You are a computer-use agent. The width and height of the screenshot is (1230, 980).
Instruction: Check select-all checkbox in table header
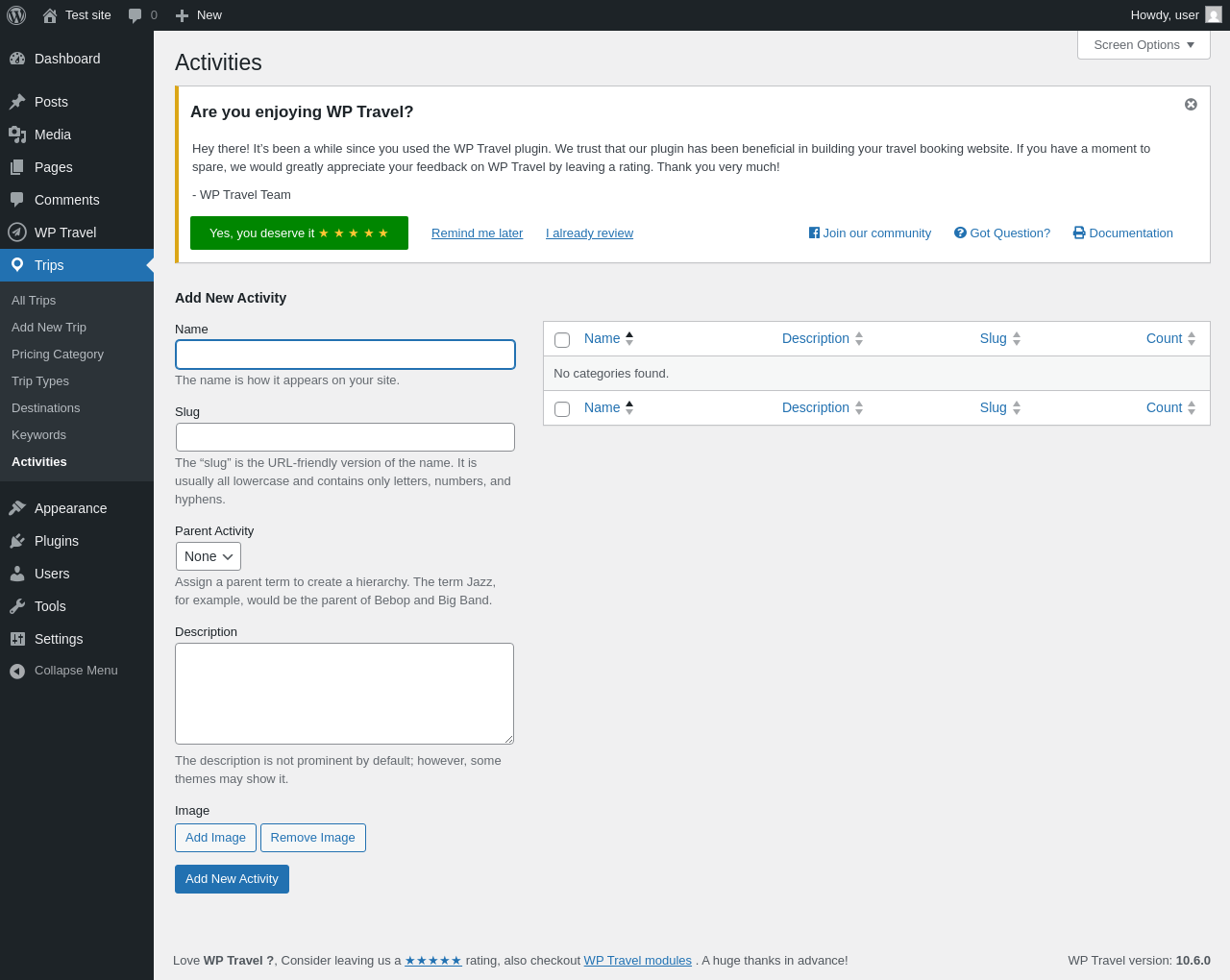[x=562, y=340]
